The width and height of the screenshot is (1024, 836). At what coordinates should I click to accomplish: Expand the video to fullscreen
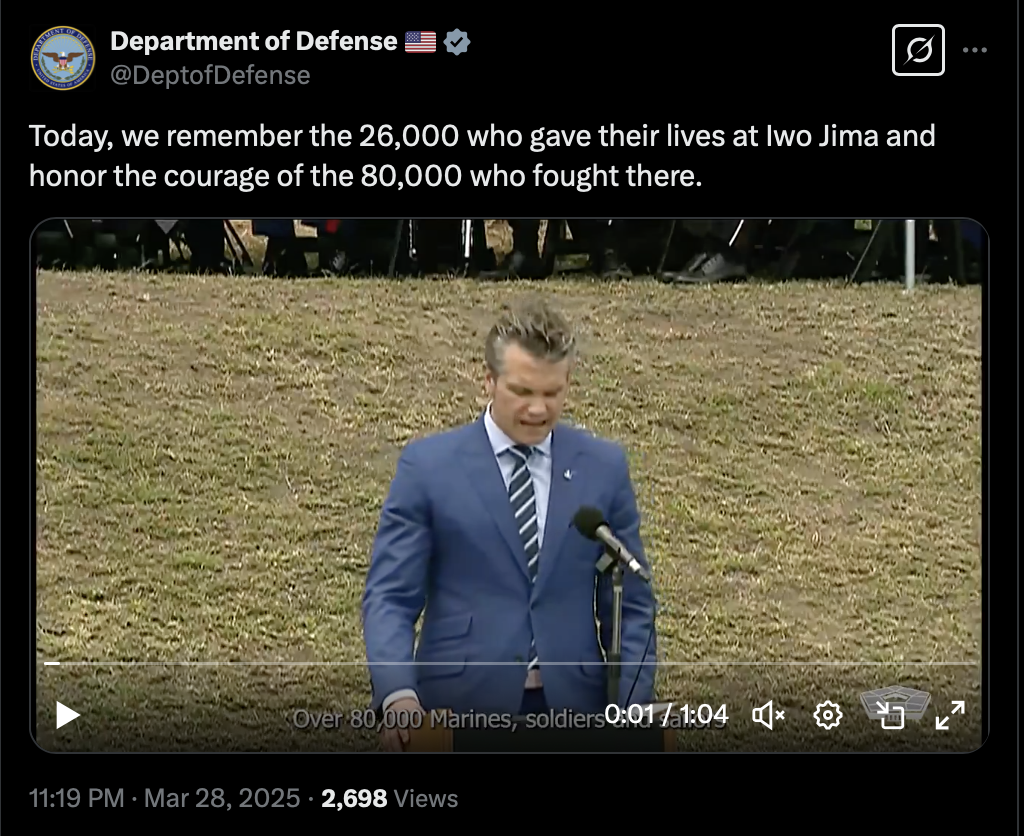pyautogui.click(x=950, y=715)
